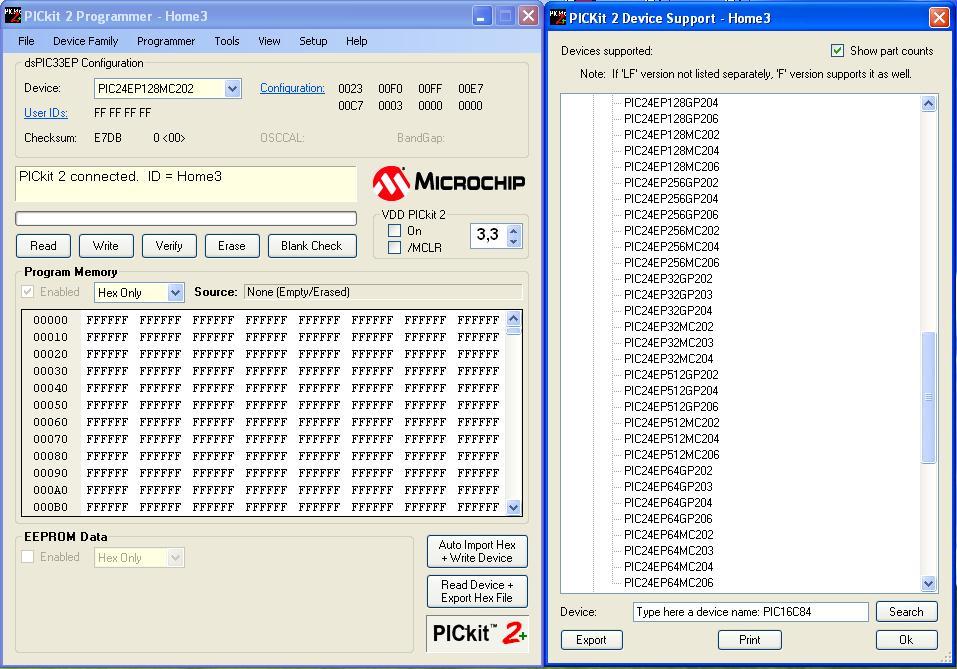Click PICkit 2 Programmer title bar icon

click(12, 15)
